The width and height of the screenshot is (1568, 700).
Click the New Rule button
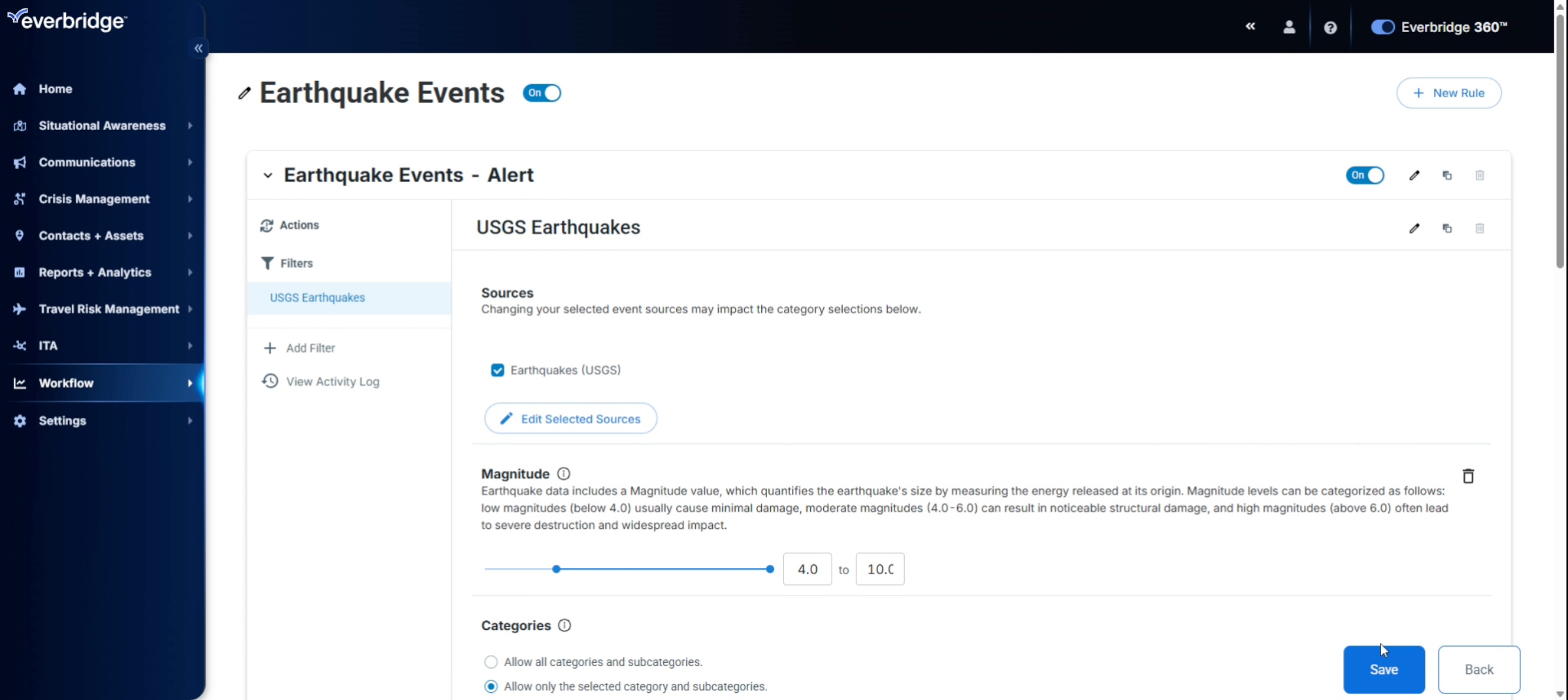pos(1449,93)
